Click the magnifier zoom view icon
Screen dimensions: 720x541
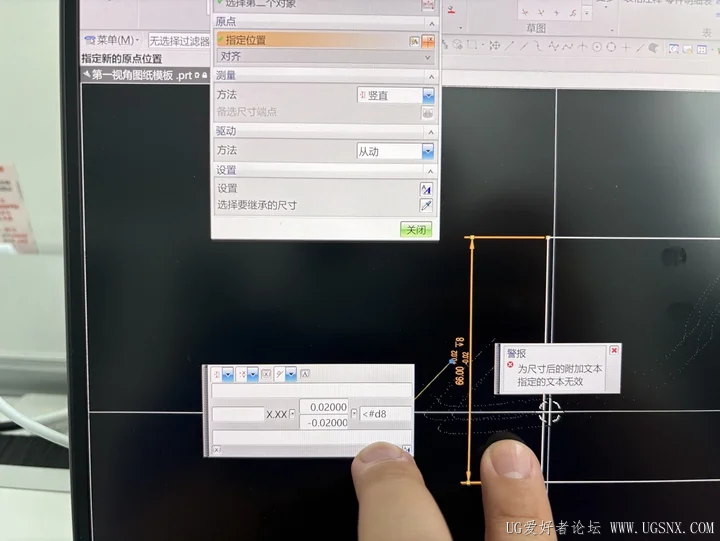[674, 49]
